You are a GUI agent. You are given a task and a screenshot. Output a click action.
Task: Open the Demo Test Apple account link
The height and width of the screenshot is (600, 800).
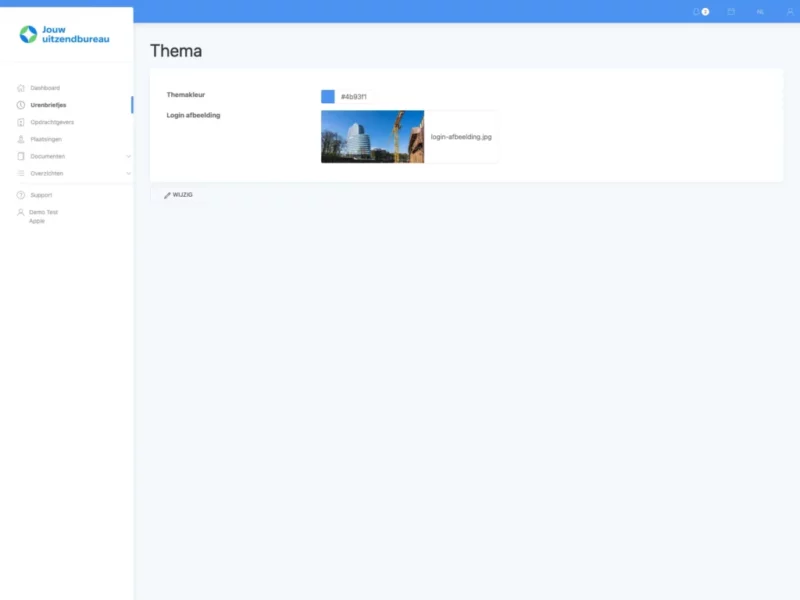44,216
